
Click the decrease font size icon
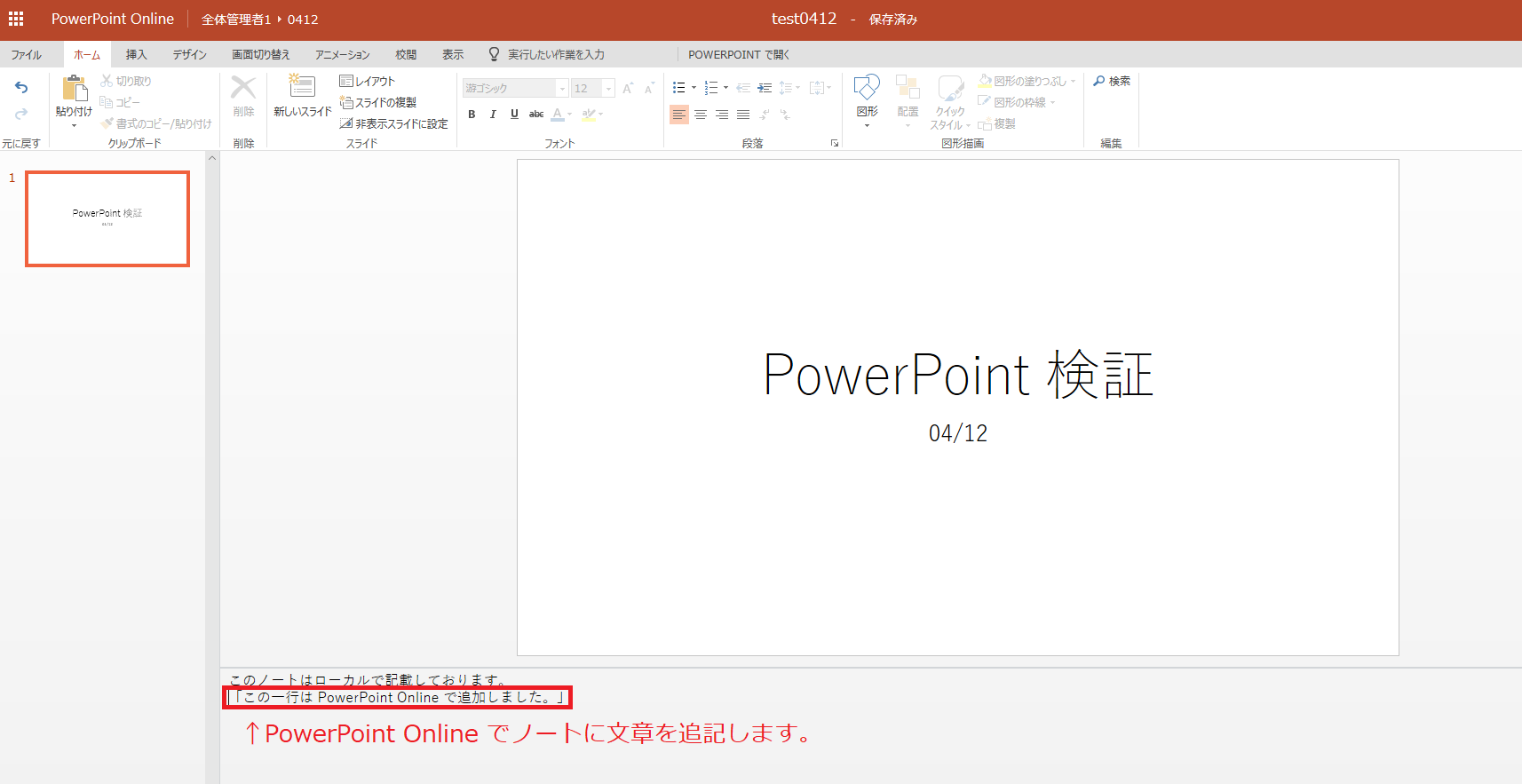click(x=649, y=88)
